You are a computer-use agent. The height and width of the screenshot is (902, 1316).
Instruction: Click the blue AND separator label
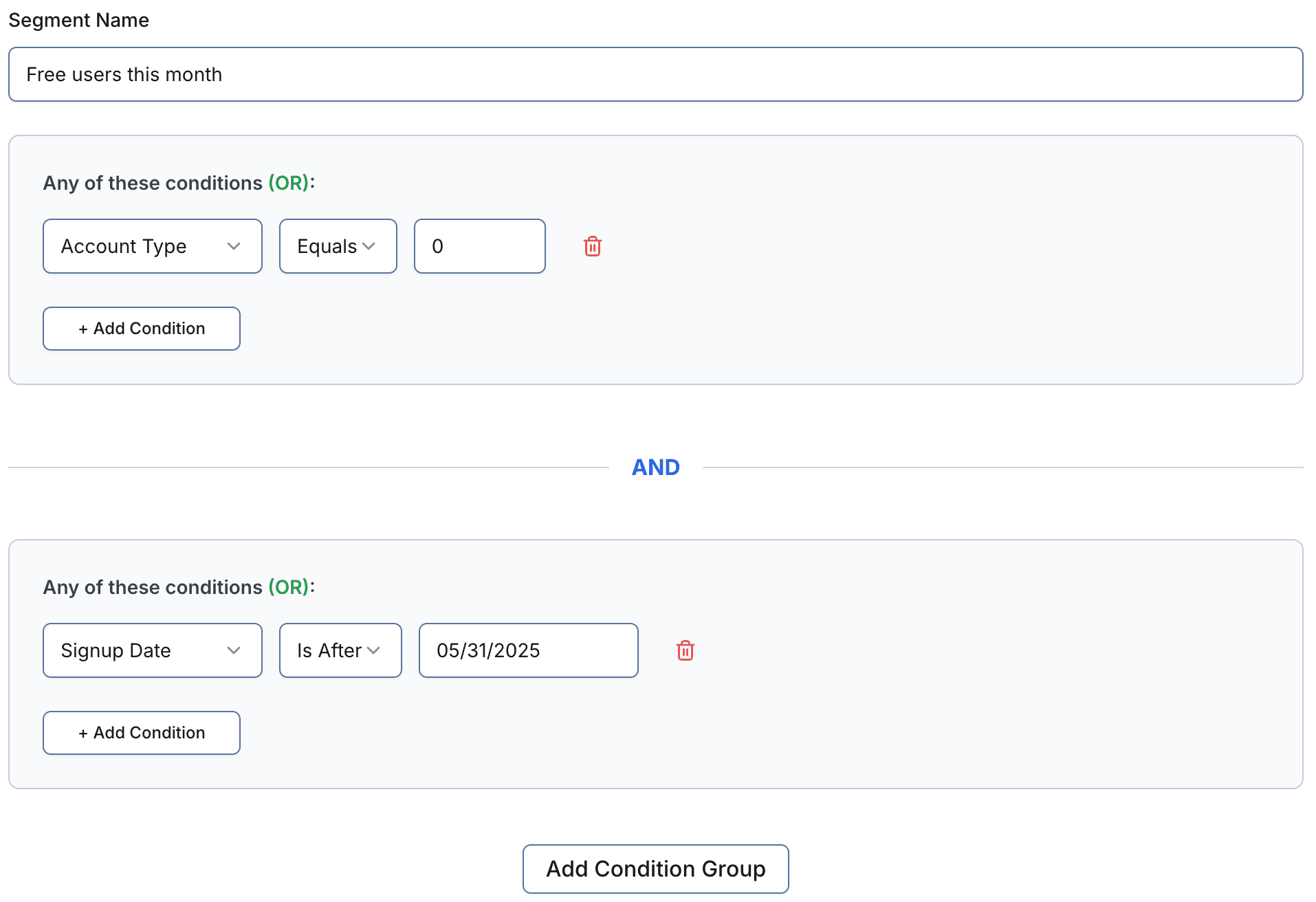pyautogui.click(x=655, y=467)
